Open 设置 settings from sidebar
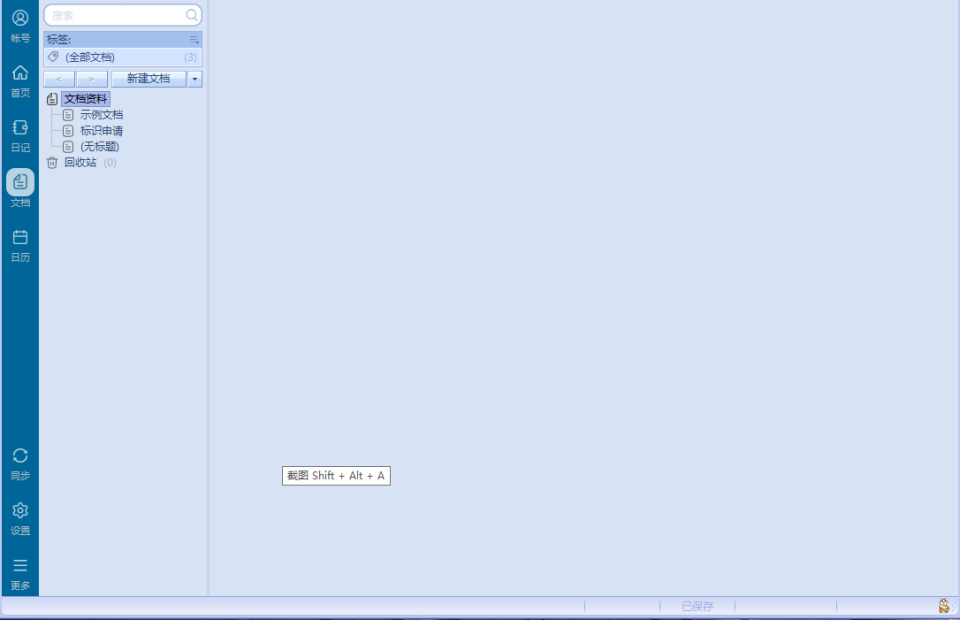Image resolution: width=960 pixels, height=620 pixels. (x=20, y=511)
